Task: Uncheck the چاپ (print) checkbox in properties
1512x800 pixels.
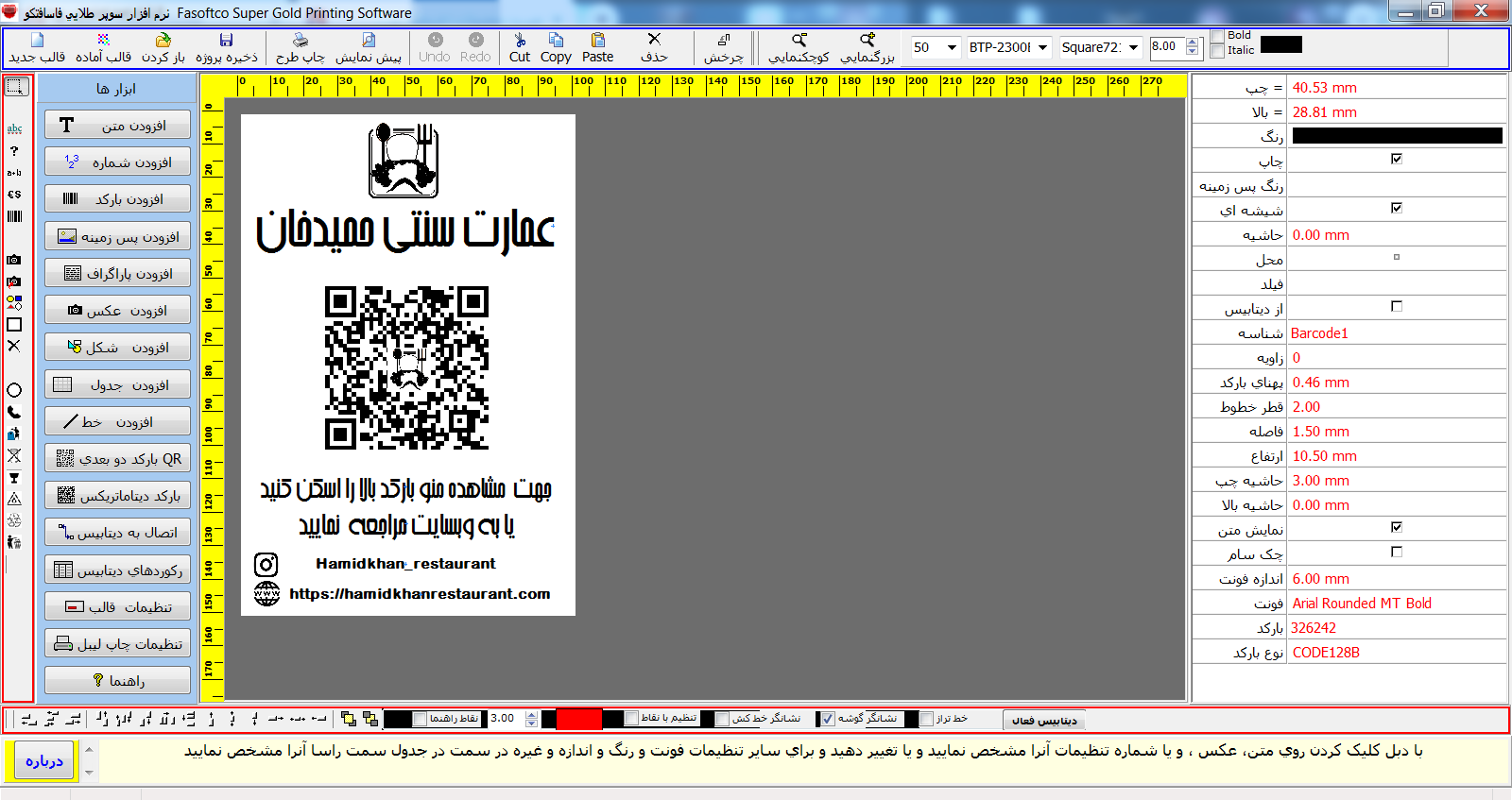Action: 1397,159
